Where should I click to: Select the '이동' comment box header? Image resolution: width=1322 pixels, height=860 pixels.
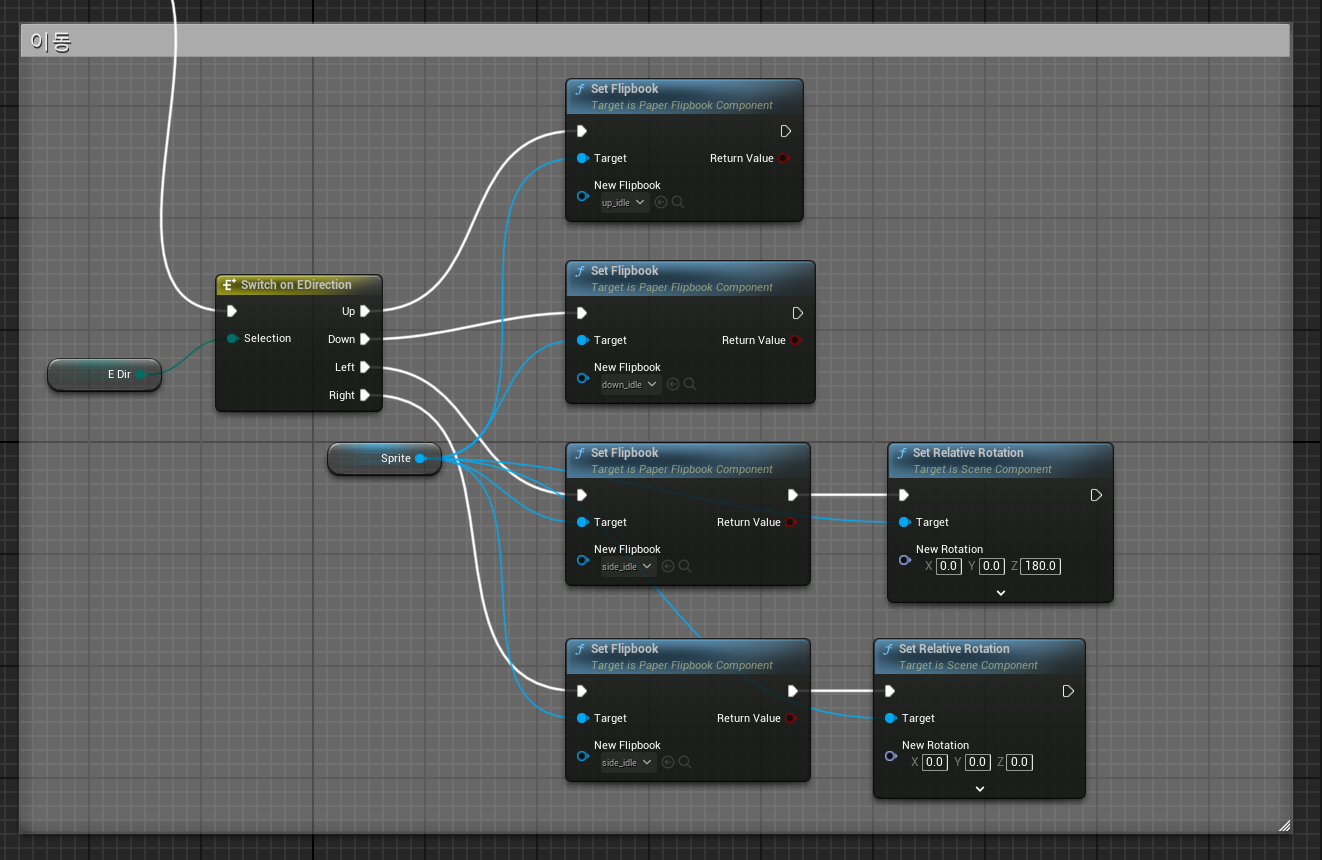[655, 41]
